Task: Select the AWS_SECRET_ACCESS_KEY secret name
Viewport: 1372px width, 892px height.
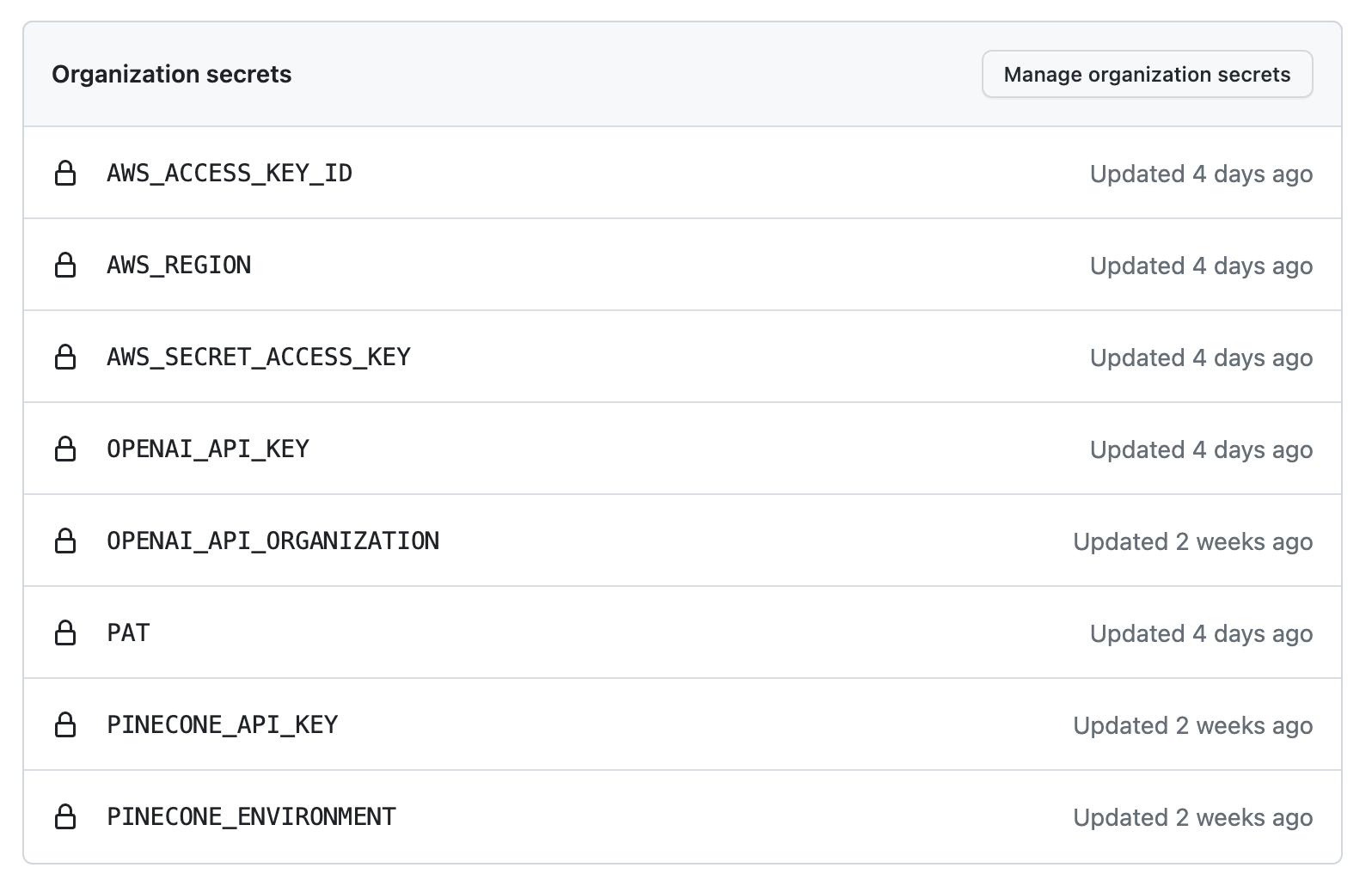Action: [259, 357]
